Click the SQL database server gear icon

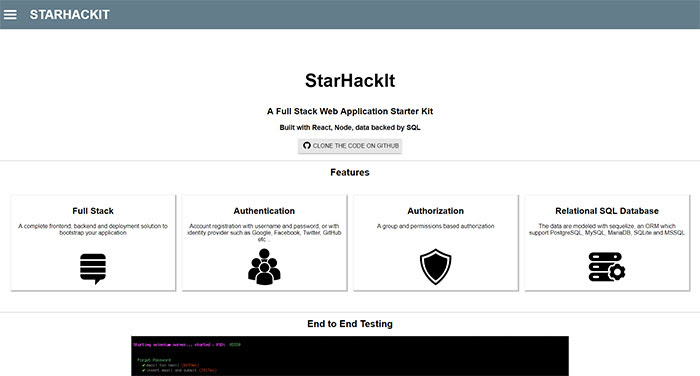(607, 267)
